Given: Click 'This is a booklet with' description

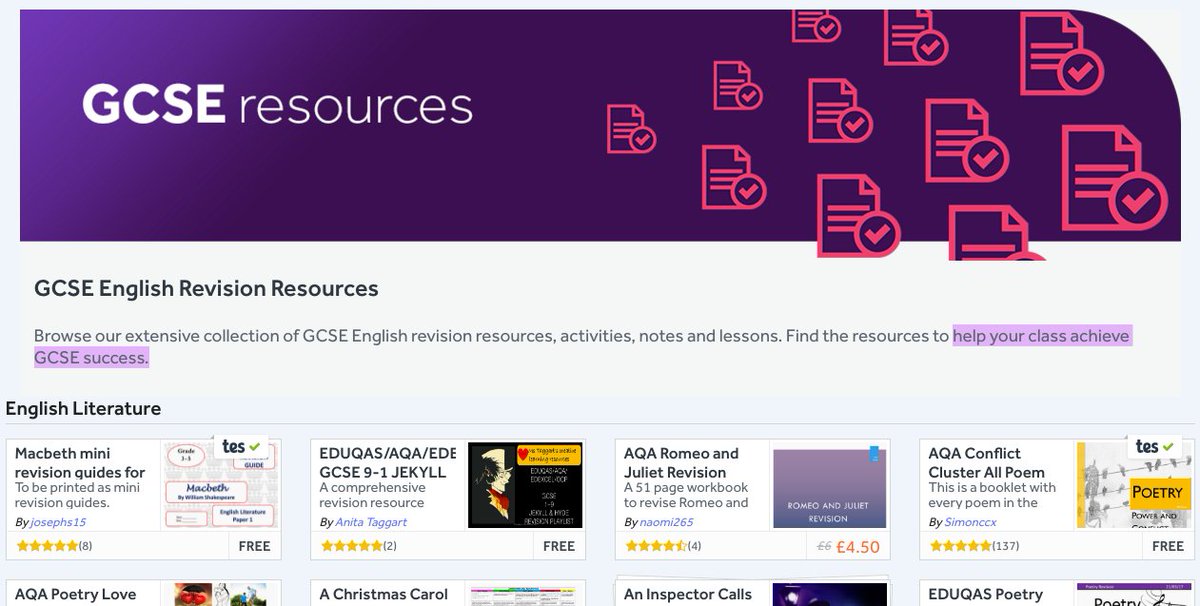Looking at the screenshot, I should click(992, 487).
